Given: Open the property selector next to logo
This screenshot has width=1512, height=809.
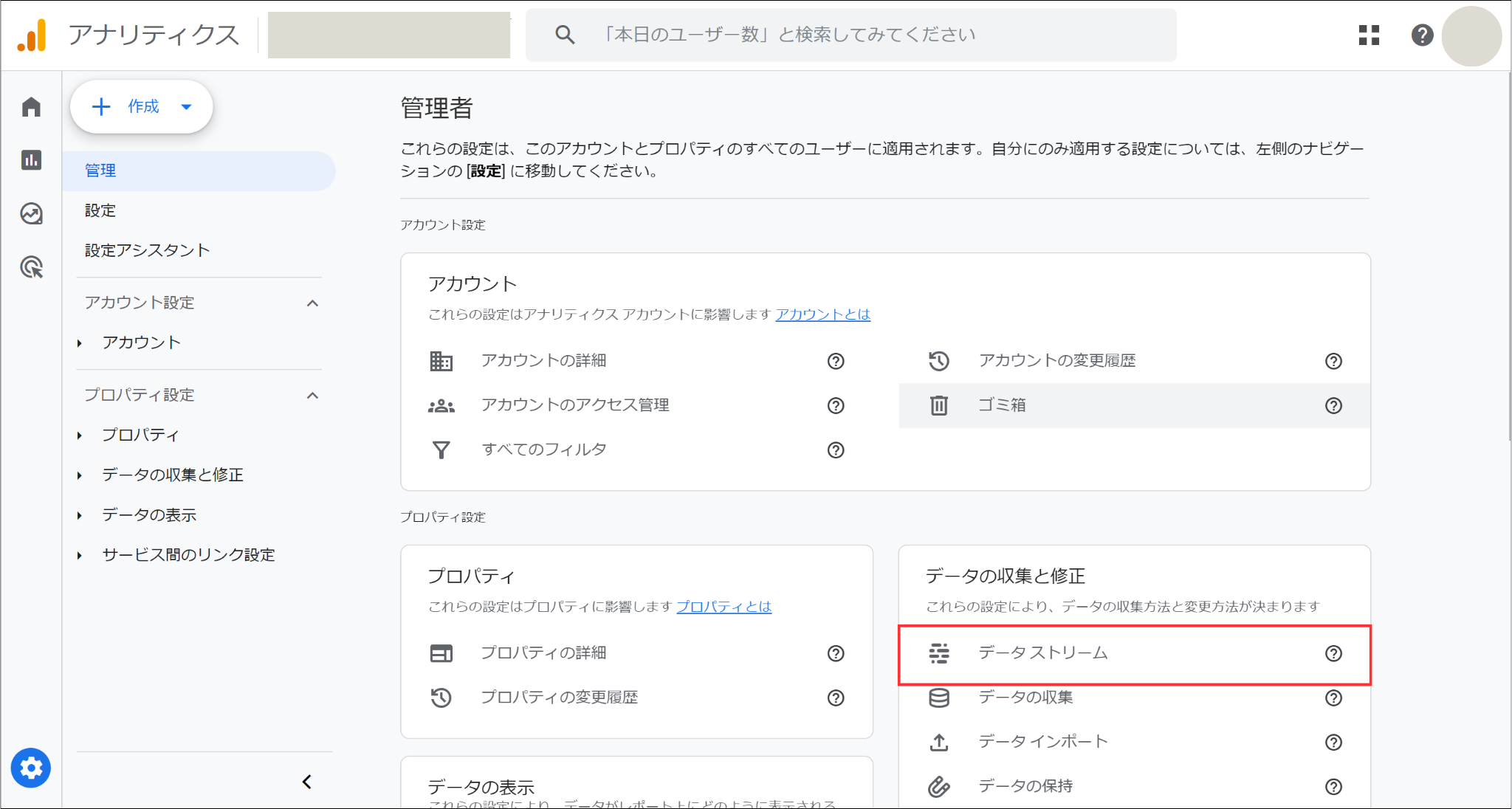Looking at the screenshot, I should pos(389,35).
